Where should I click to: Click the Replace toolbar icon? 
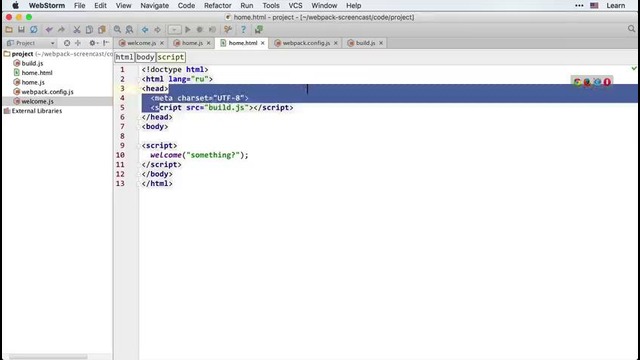129,29
